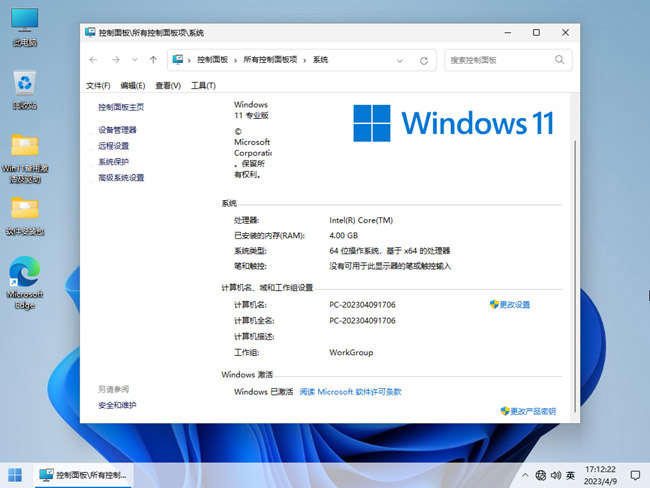Select the 软件安装包 folder icon on desktop
Image resolution: width=650 pixels, height=488 pixels.
(25, 216)
